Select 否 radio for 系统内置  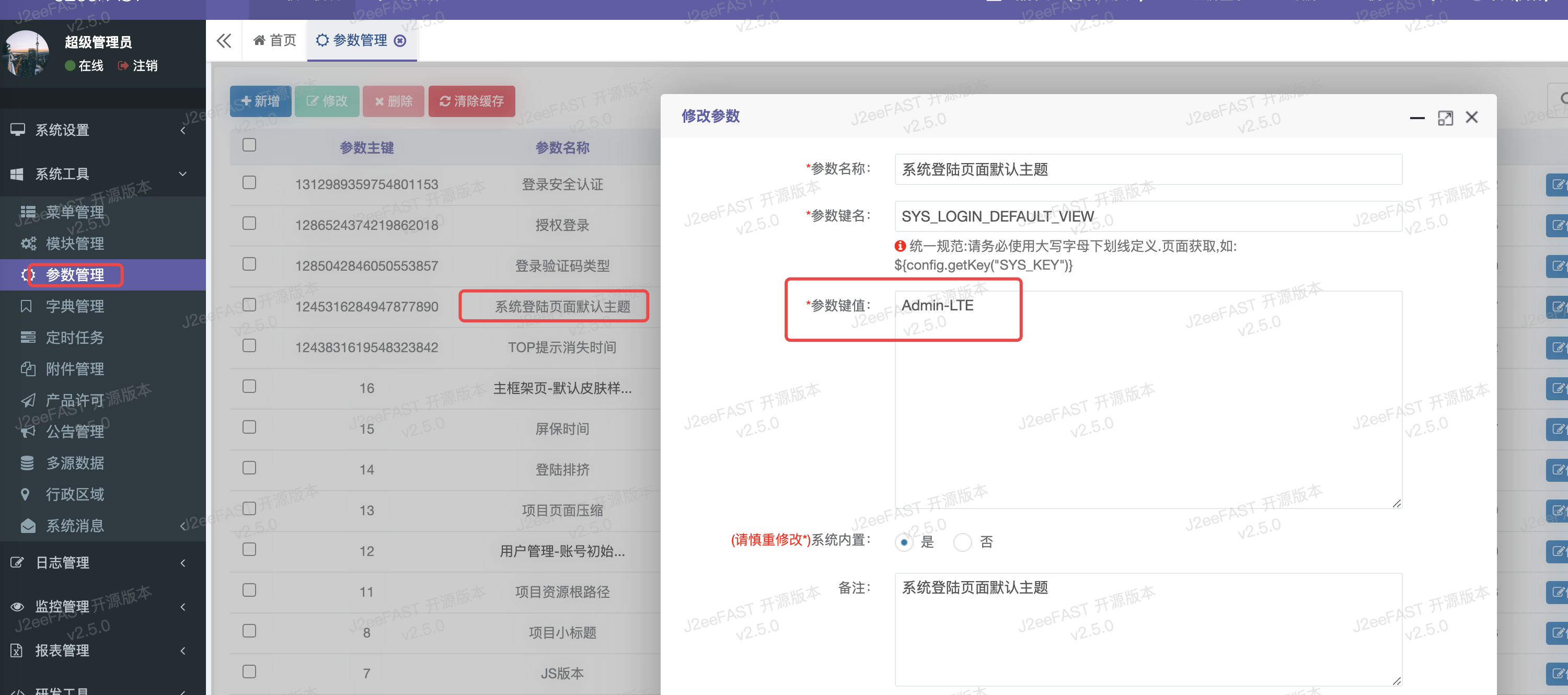pos(962,542)
